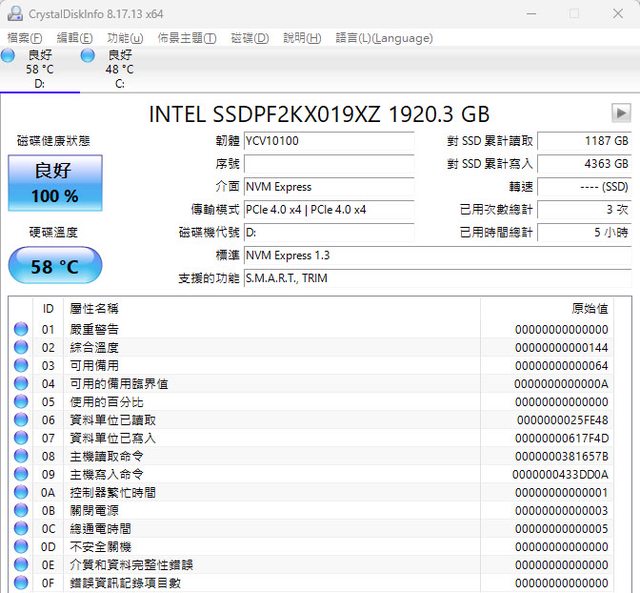Open the 佈景主題(T) menu
This screenshot has height=593, width=640.
click(x=187, y=38)
